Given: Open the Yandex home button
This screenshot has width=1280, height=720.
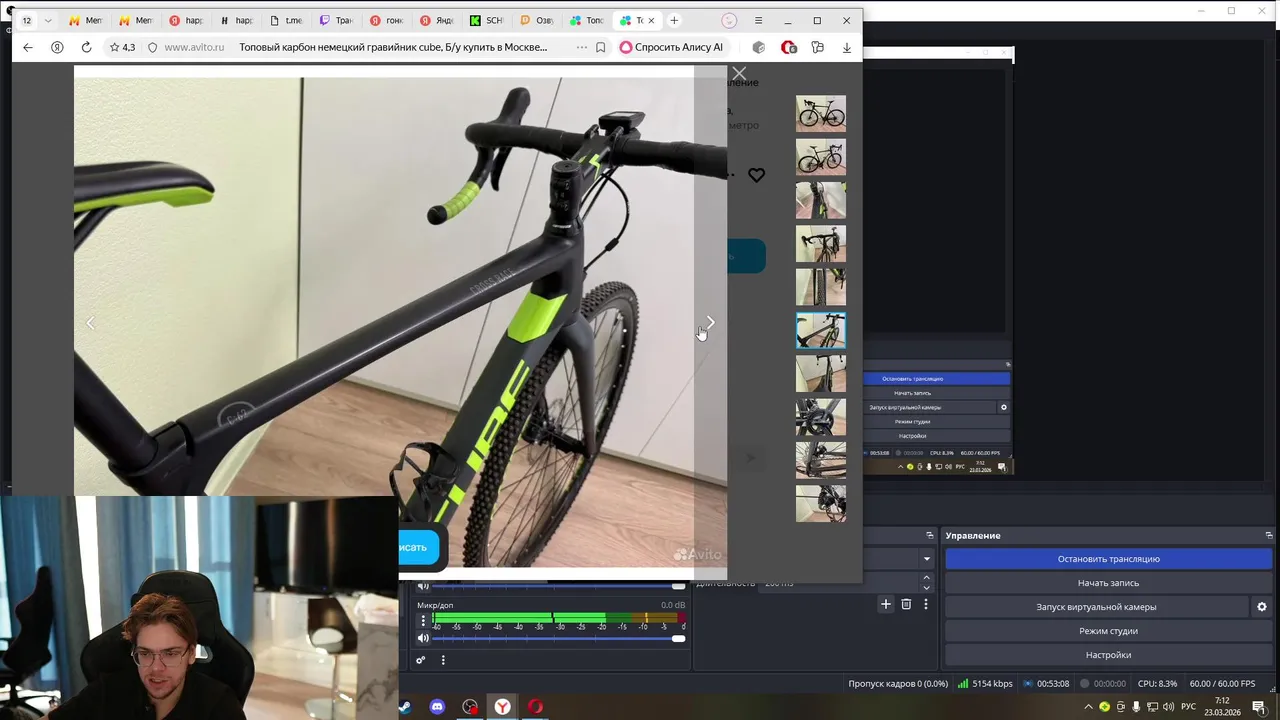Looking at the screenshot, I should pos(57,47).
